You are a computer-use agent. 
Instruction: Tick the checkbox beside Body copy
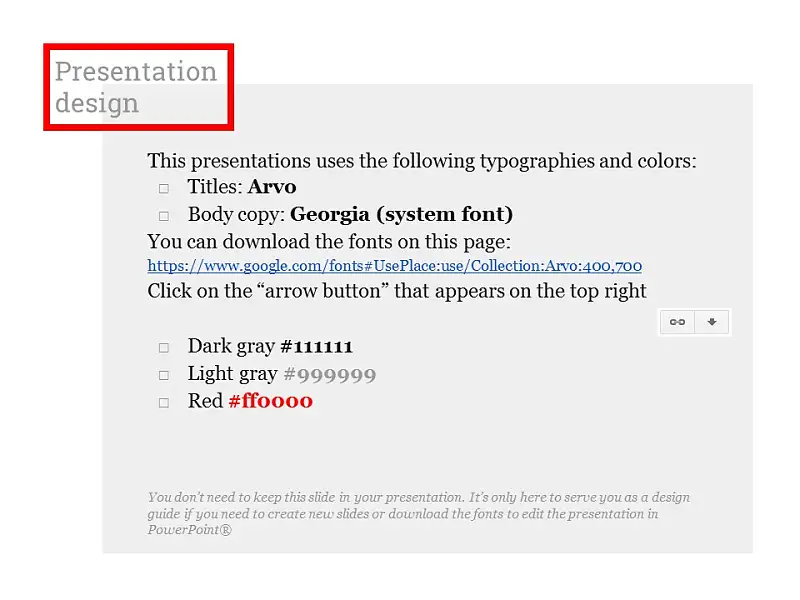(164, 216)
